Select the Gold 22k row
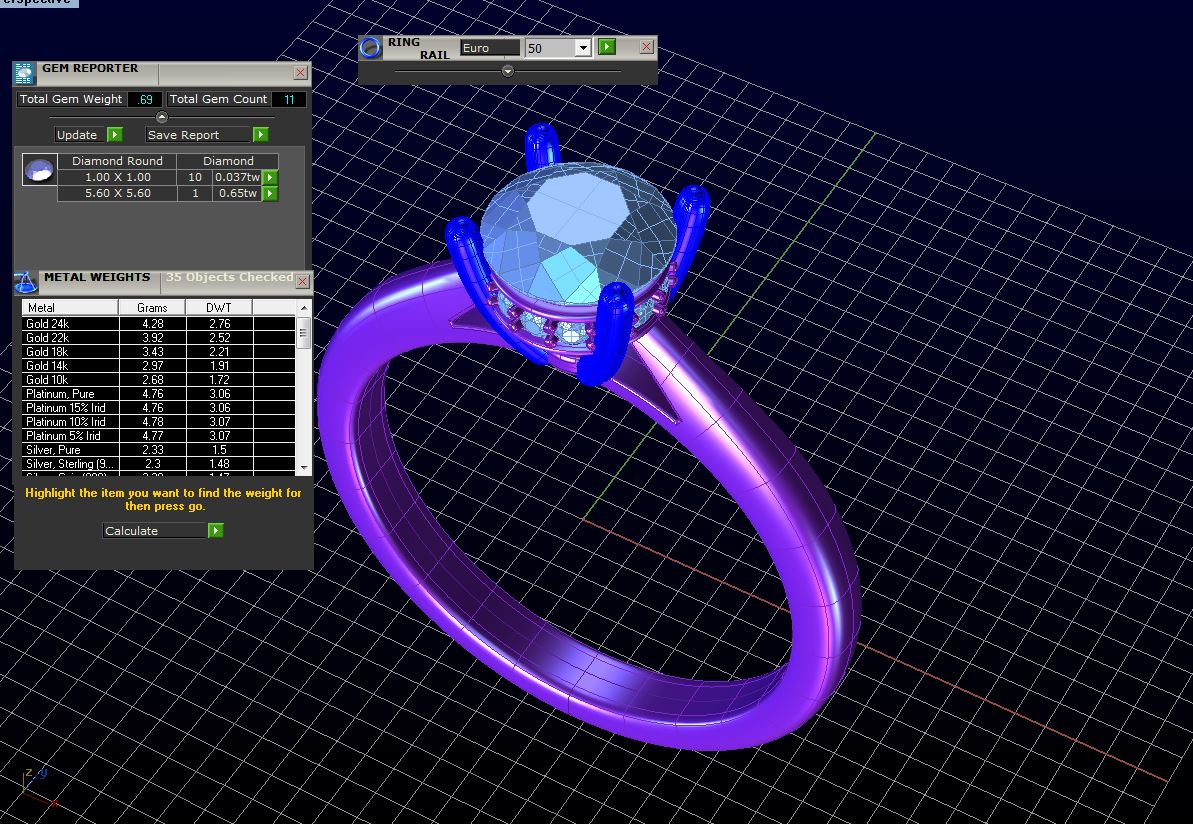Image resolution: width=1193 pixels, height=824 pixels. (x=158, y=338)
